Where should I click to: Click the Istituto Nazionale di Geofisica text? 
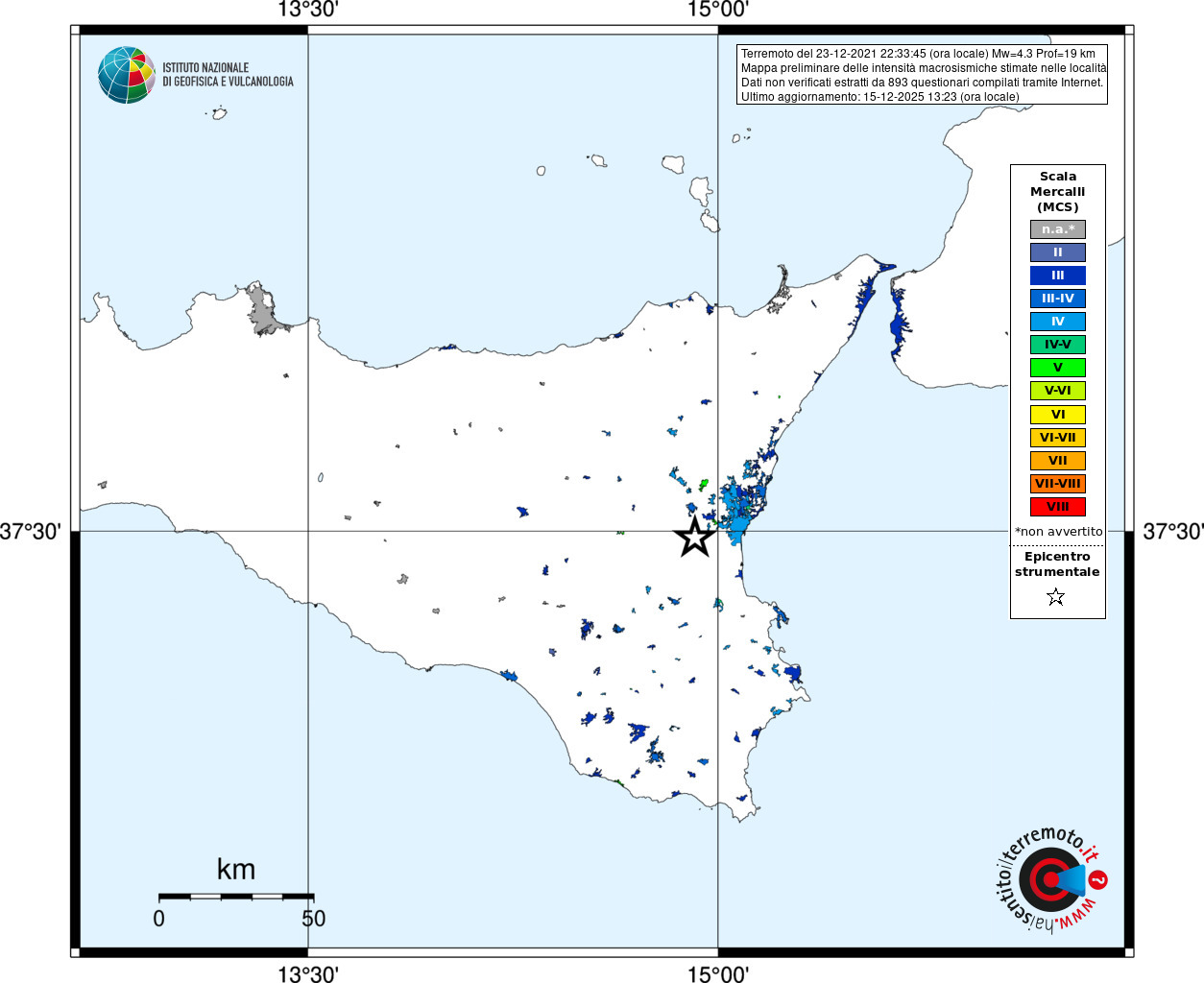pos(228,75)
